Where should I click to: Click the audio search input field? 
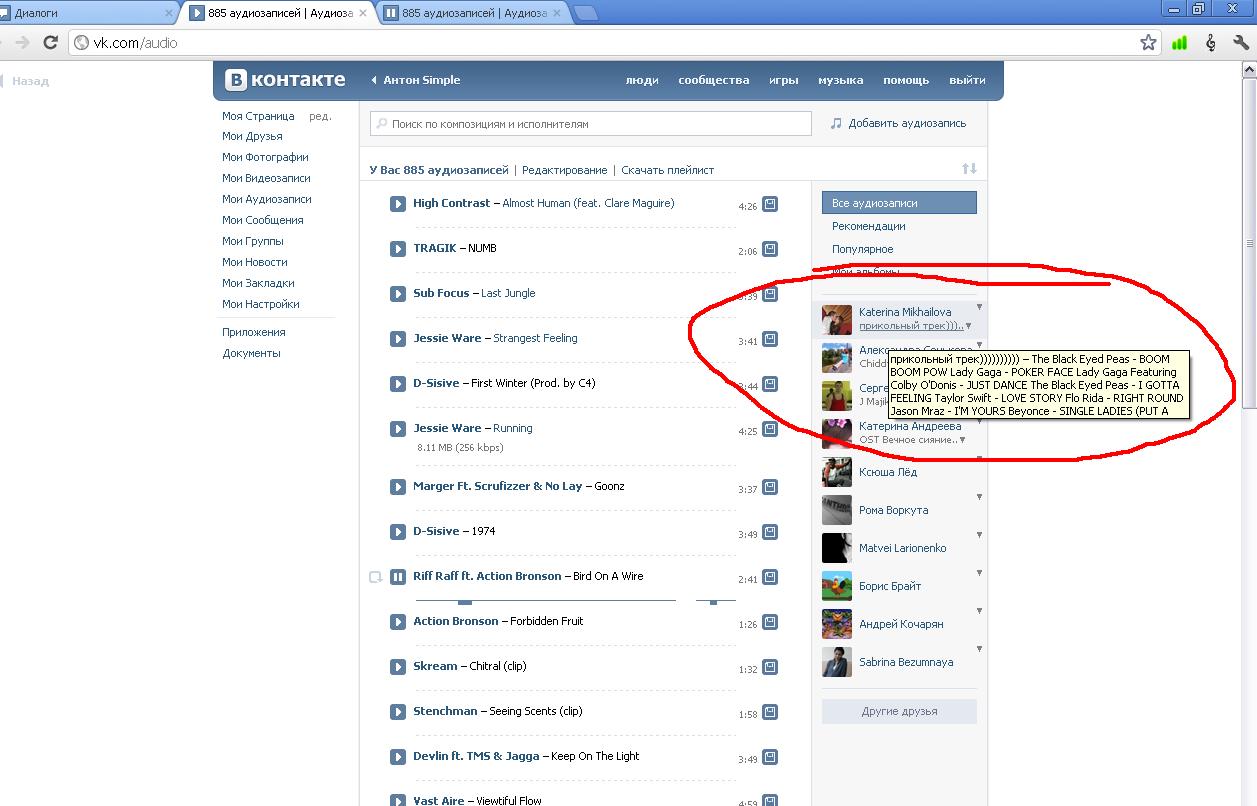coord(590,124)
